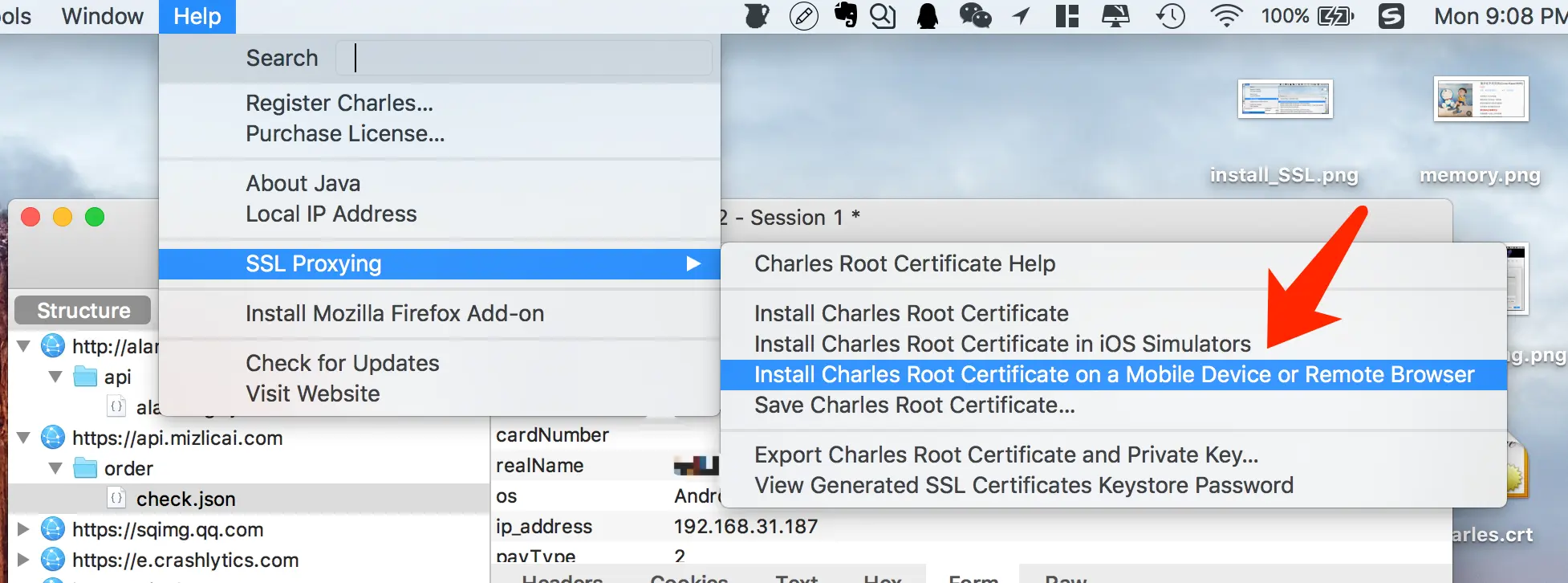Click the ip_address form field name
The image size is (1568, 583).
pos(544,526)
